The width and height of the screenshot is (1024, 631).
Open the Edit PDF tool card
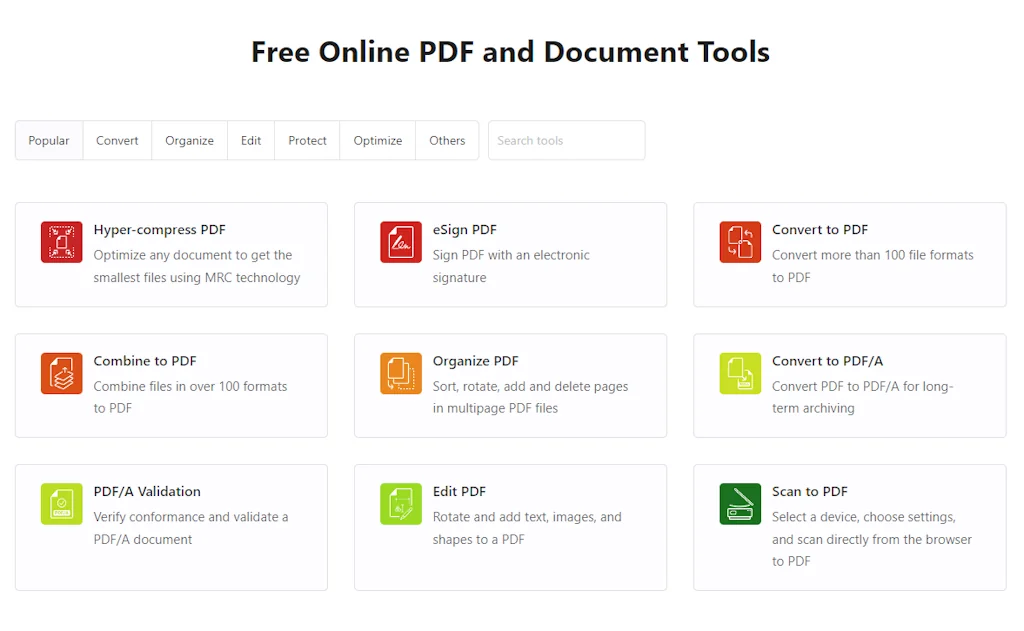click(510, 527)
